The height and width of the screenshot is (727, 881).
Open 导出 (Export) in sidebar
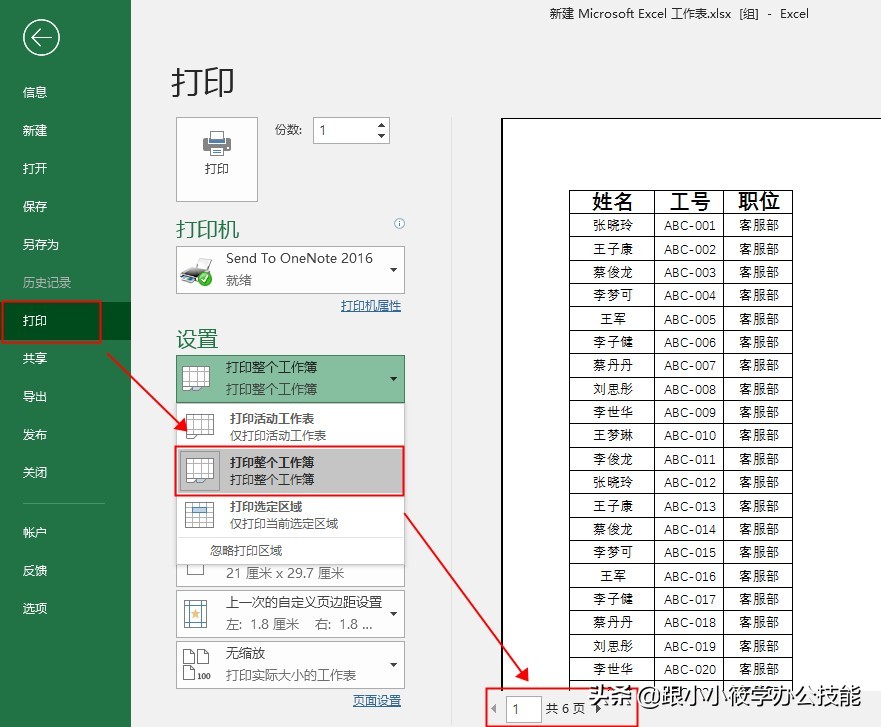click(35, 397)
